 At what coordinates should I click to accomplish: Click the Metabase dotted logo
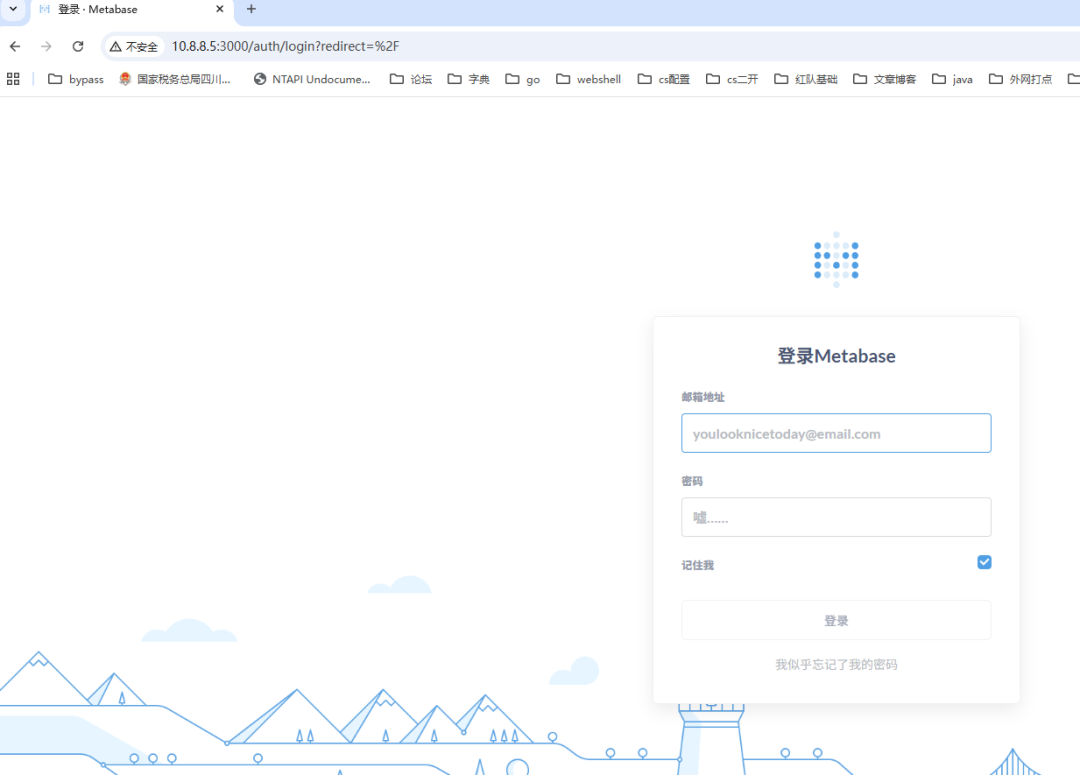(x=836, y=260)
